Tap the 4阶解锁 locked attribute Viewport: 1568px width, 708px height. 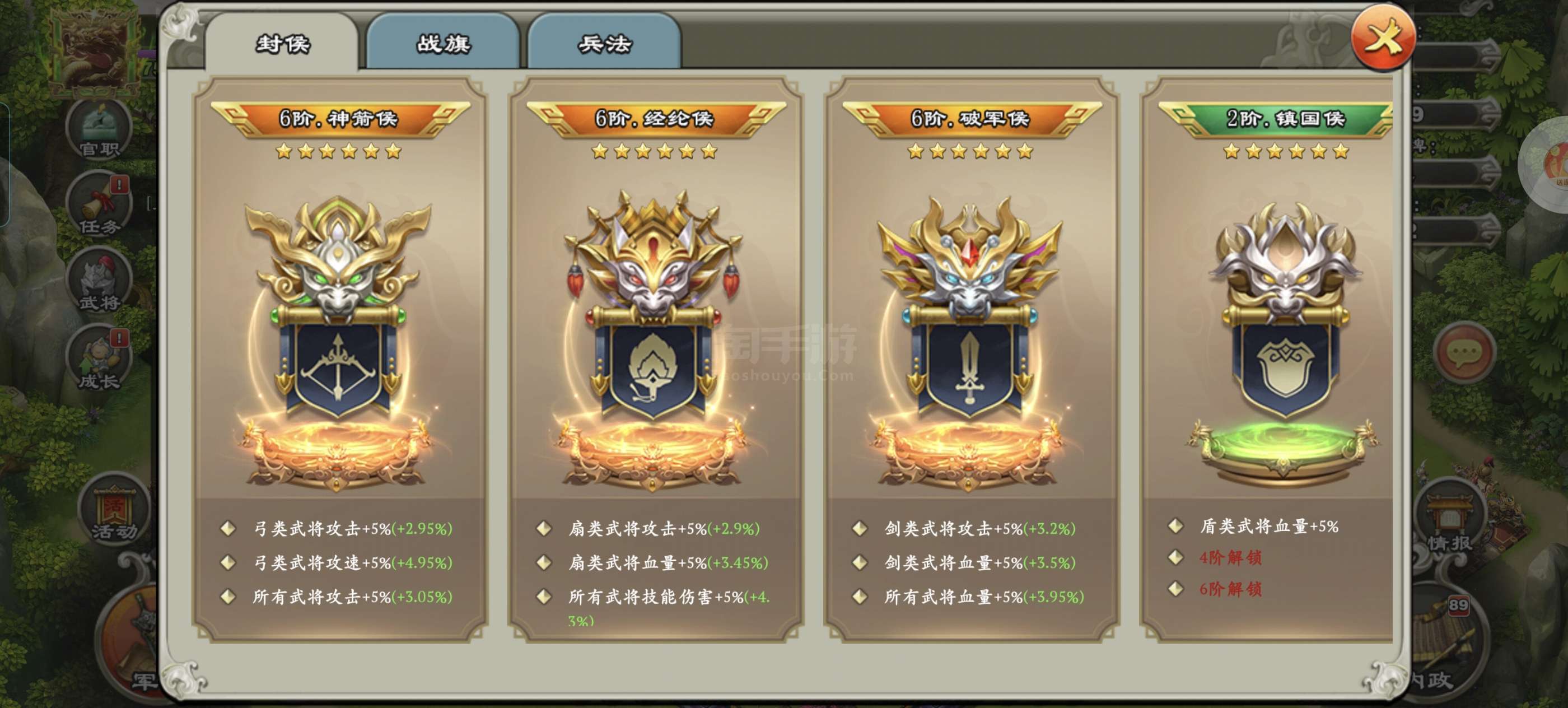tap(1230, 557)
